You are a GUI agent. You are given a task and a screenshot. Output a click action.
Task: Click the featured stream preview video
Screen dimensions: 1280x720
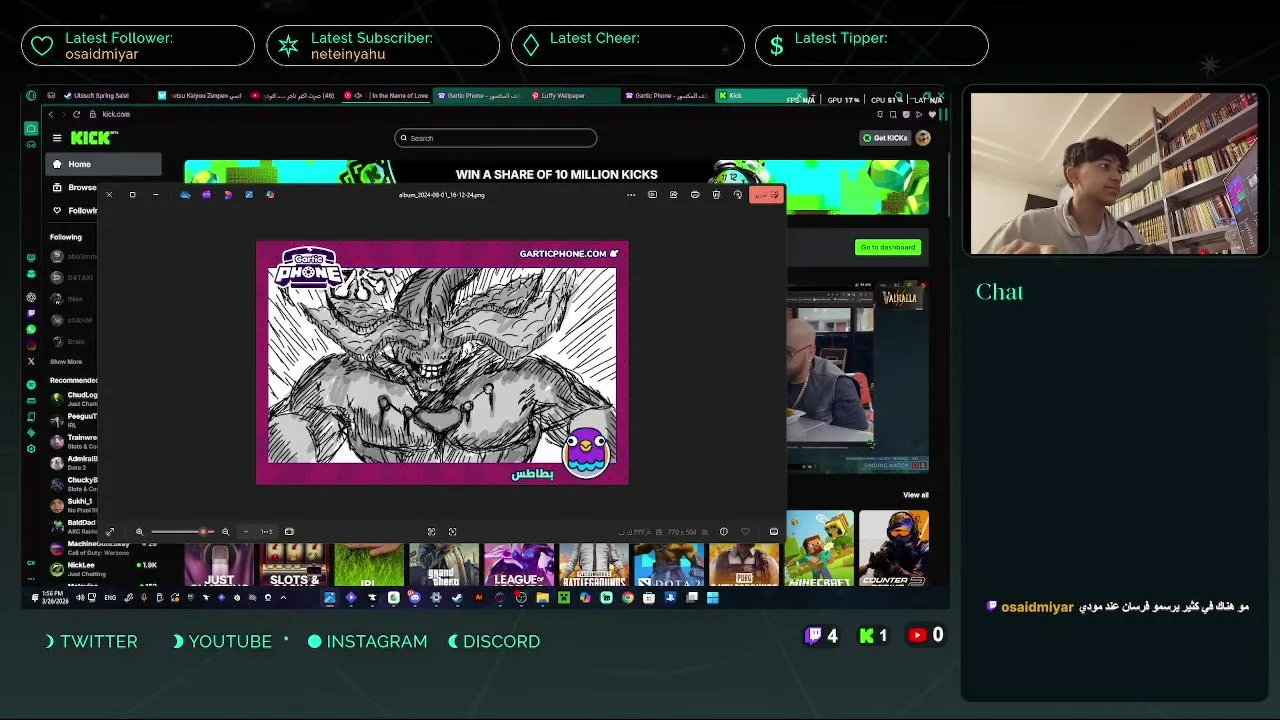tap(858, 378)
